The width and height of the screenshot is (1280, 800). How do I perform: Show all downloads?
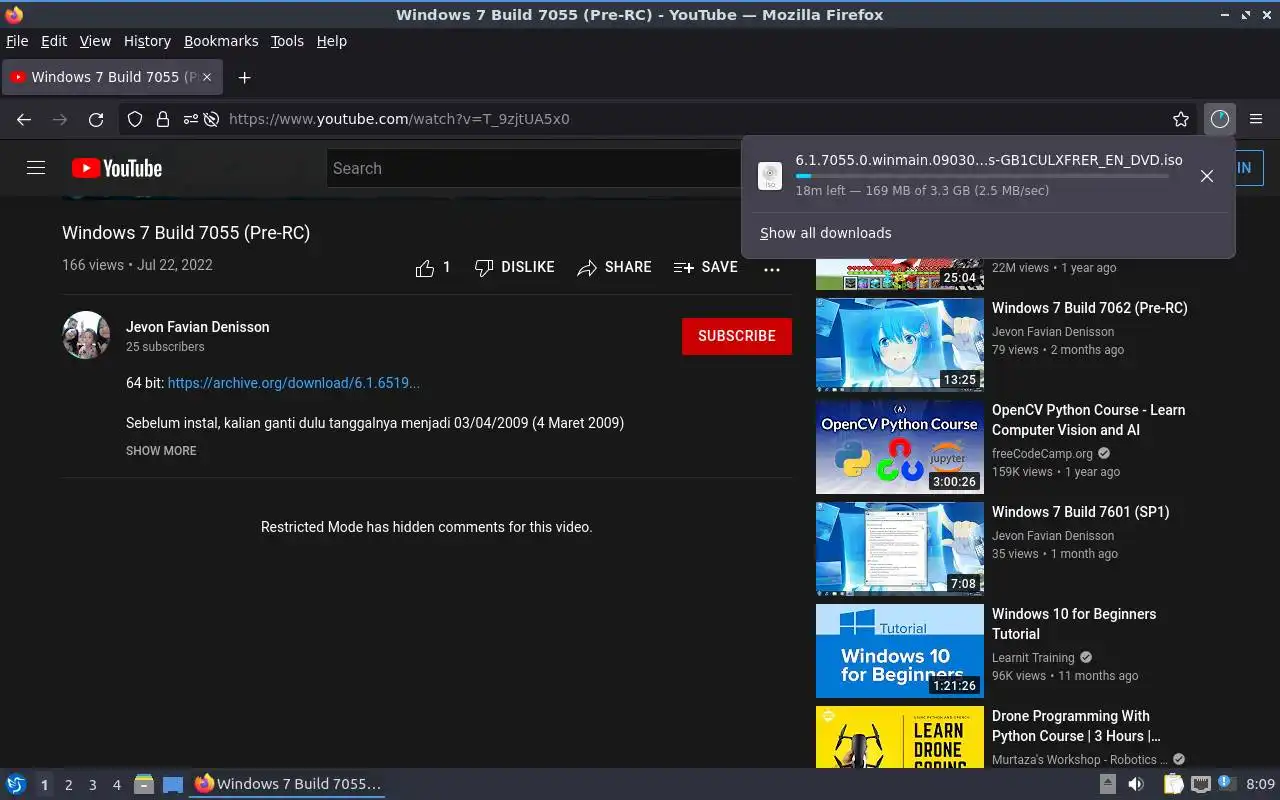point(825,233)
